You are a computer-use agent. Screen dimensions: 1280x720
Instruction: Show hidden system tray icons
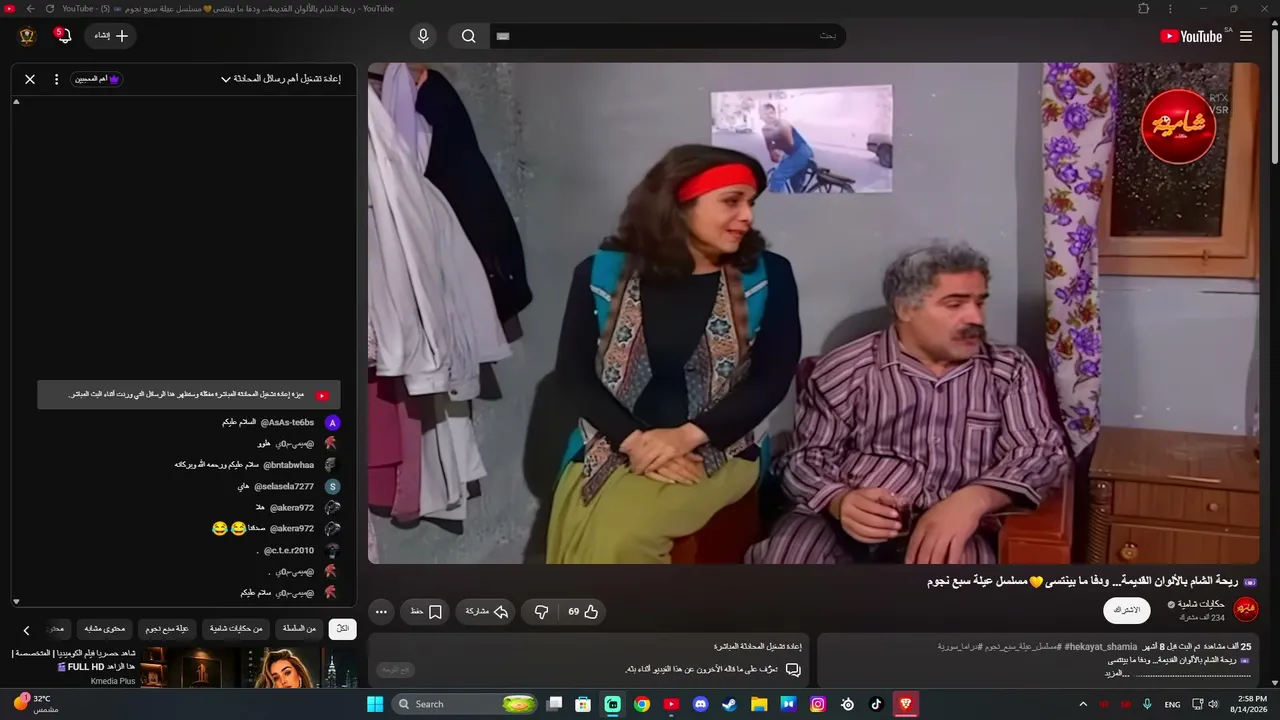(x=1083, y=704)
